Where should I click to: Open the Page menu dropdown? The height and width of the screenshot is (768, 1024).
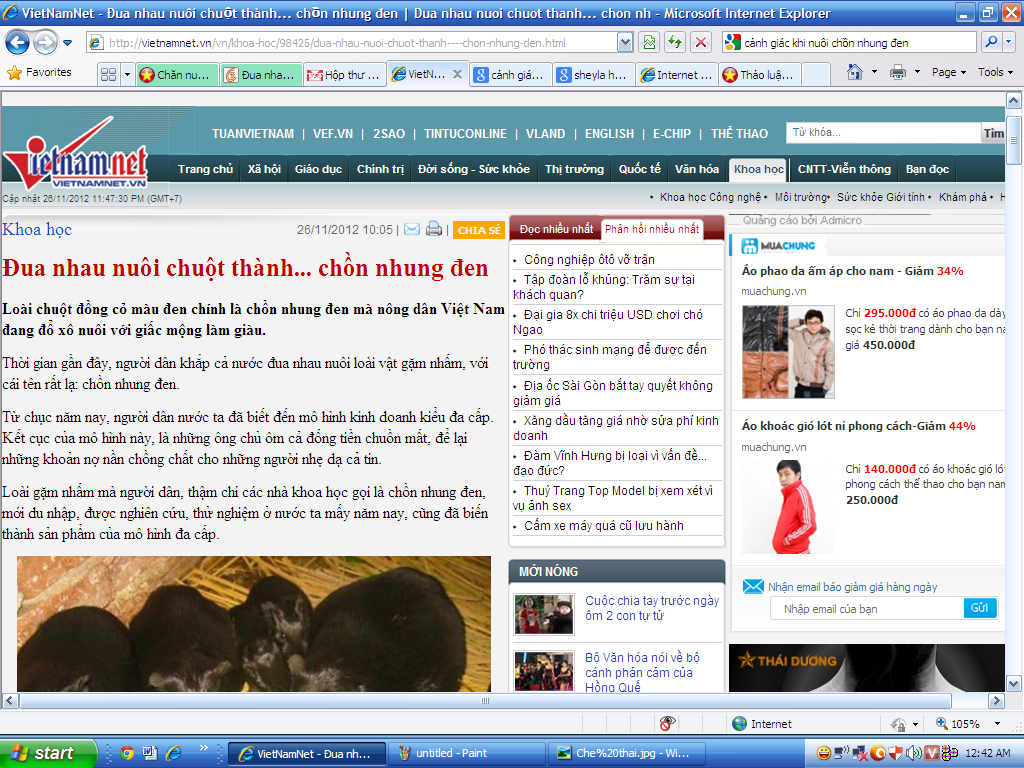(x=949, y=72)
